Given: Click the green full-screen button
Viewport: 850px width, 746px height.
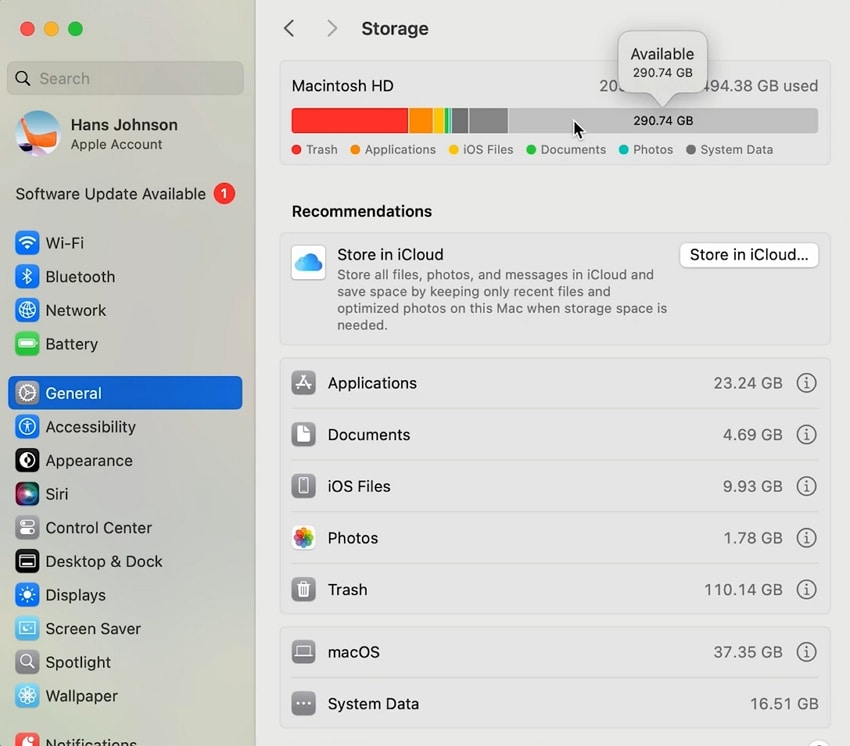Looking at the screenshot, I should coord(75,29).
